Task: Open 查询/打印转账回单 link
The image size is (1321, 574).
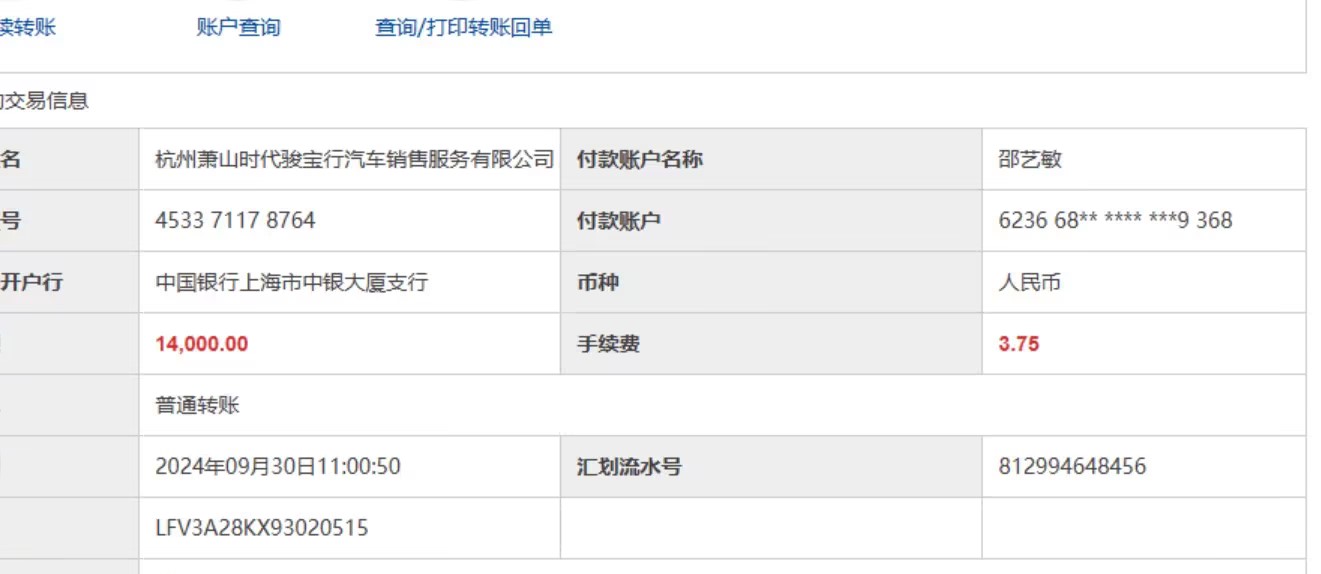Action: point(463,28)
